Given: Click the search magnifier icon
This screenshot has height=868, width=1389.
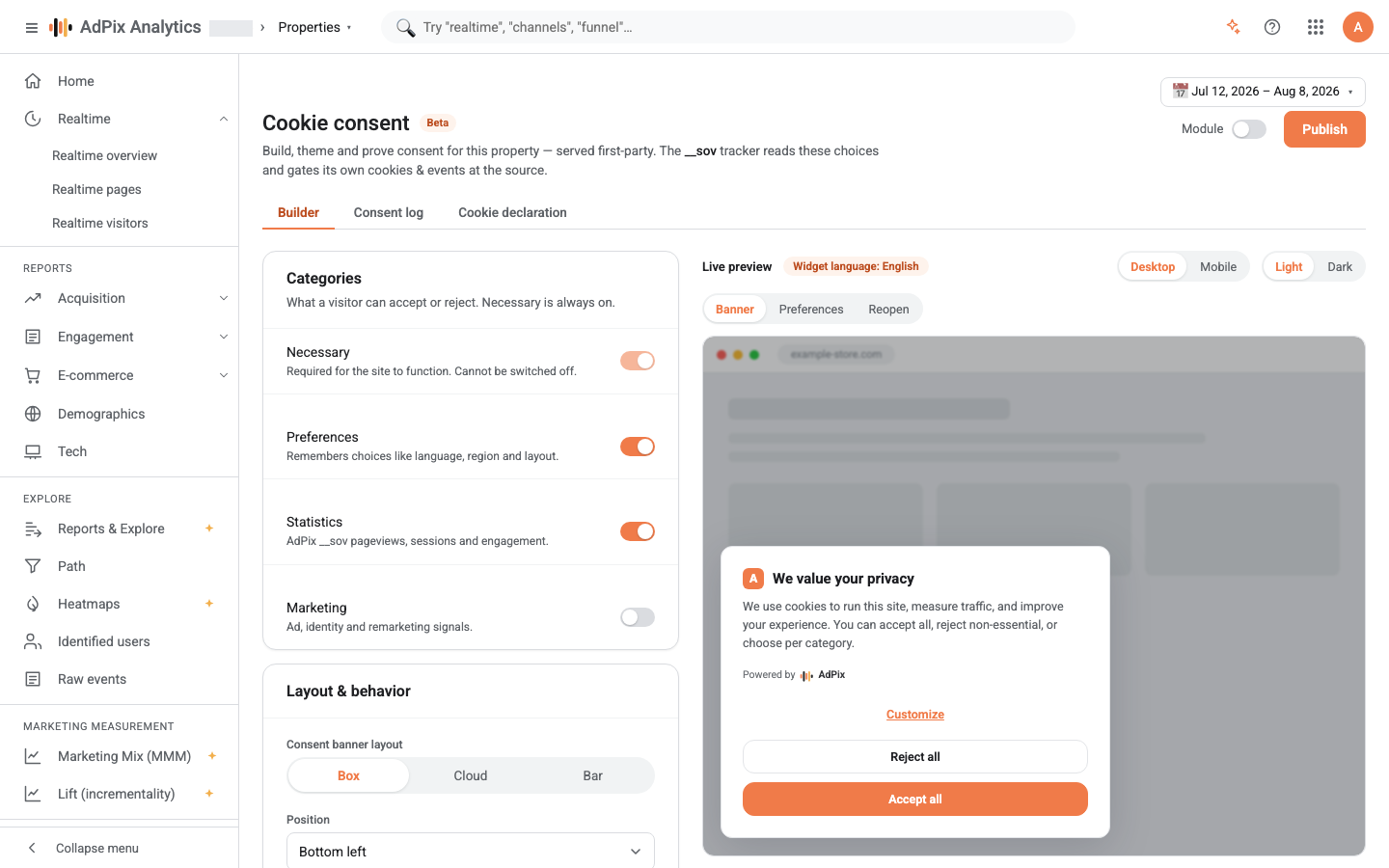Looking at the screenshot, I should coord(405,27).
